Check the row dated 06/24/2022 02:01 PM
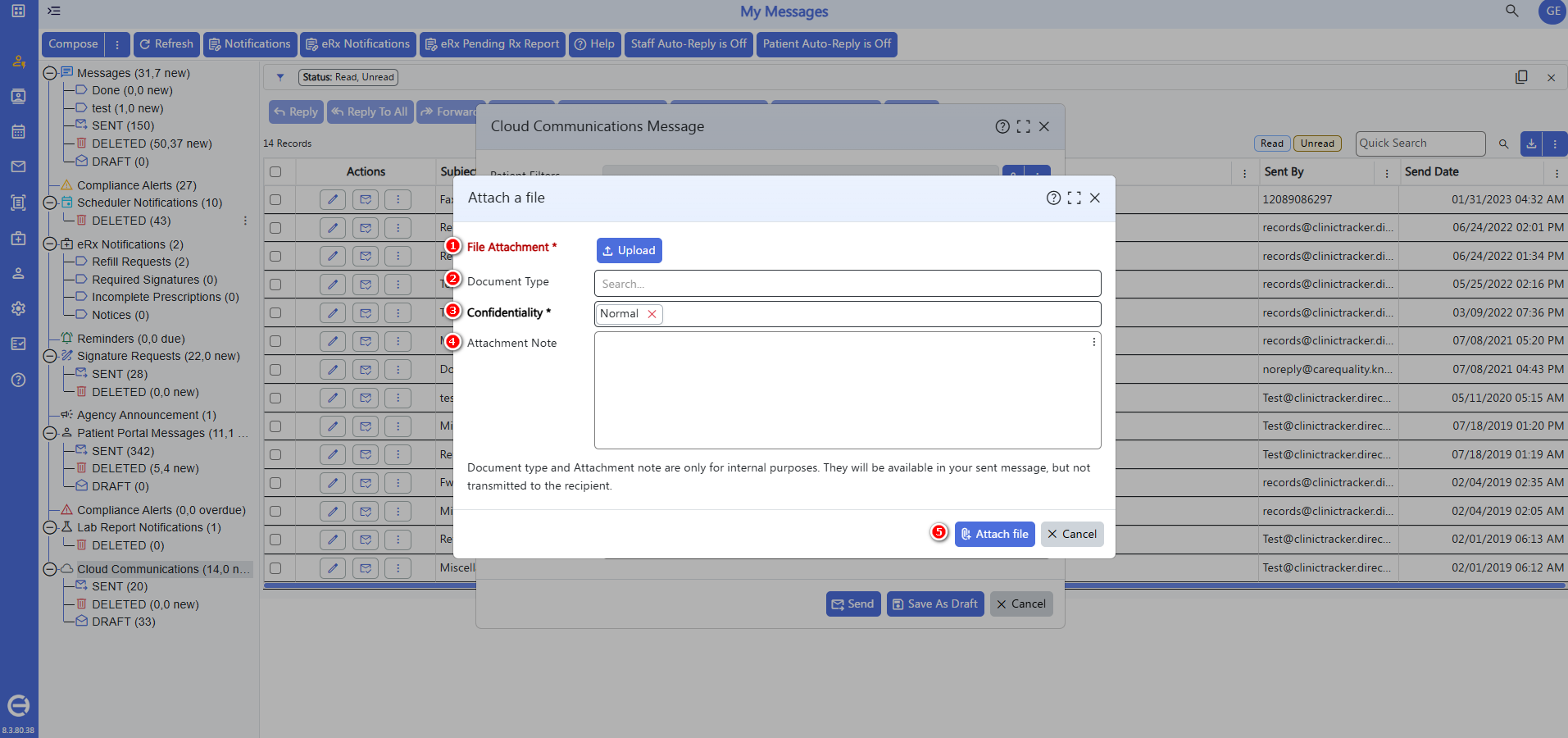1568x738 pixels. click(275, 228)
